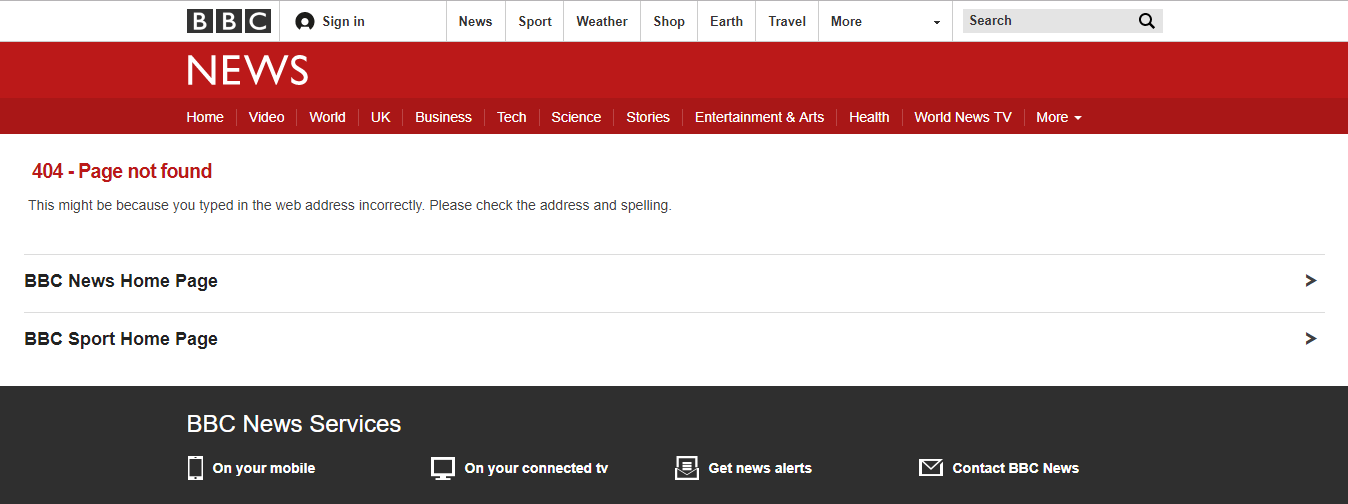Go to Business section

click(443, 117)
